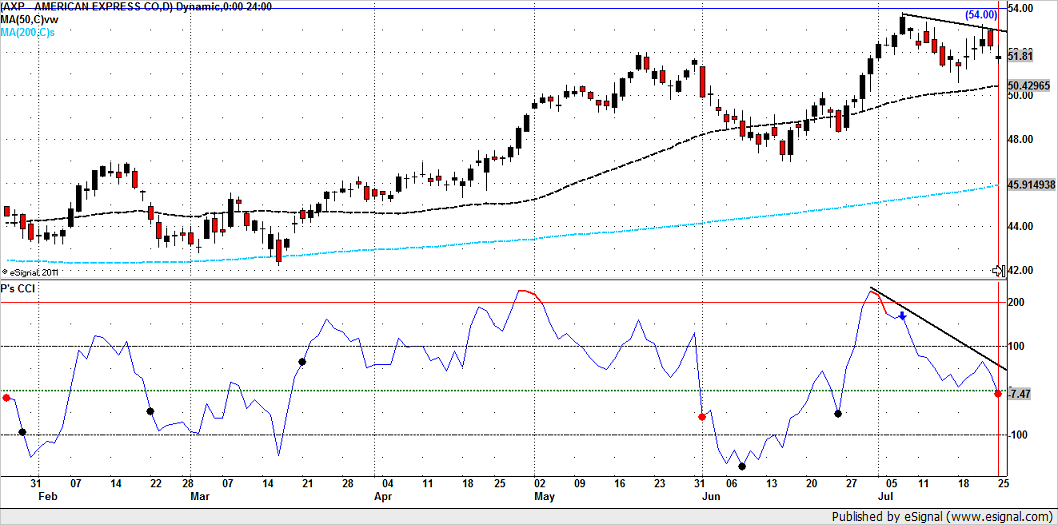1058x525 pixels.
Task: Click the -100 level label on the CCI axis
Action: point(1018,435)
